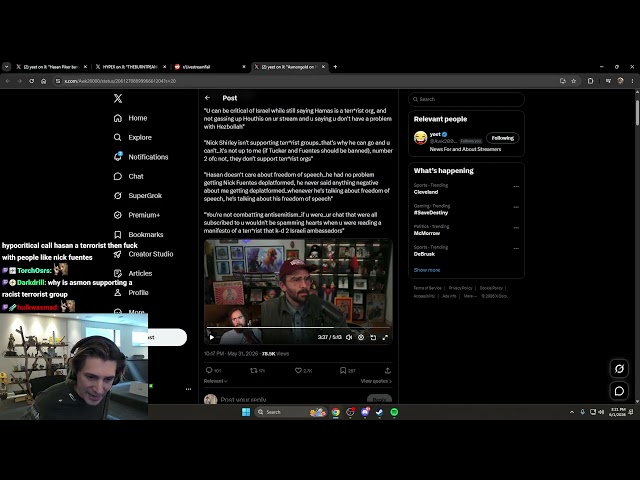Open Steam from the taskbar
Viewport: 640px width, 480px height.
click(380, 412)
